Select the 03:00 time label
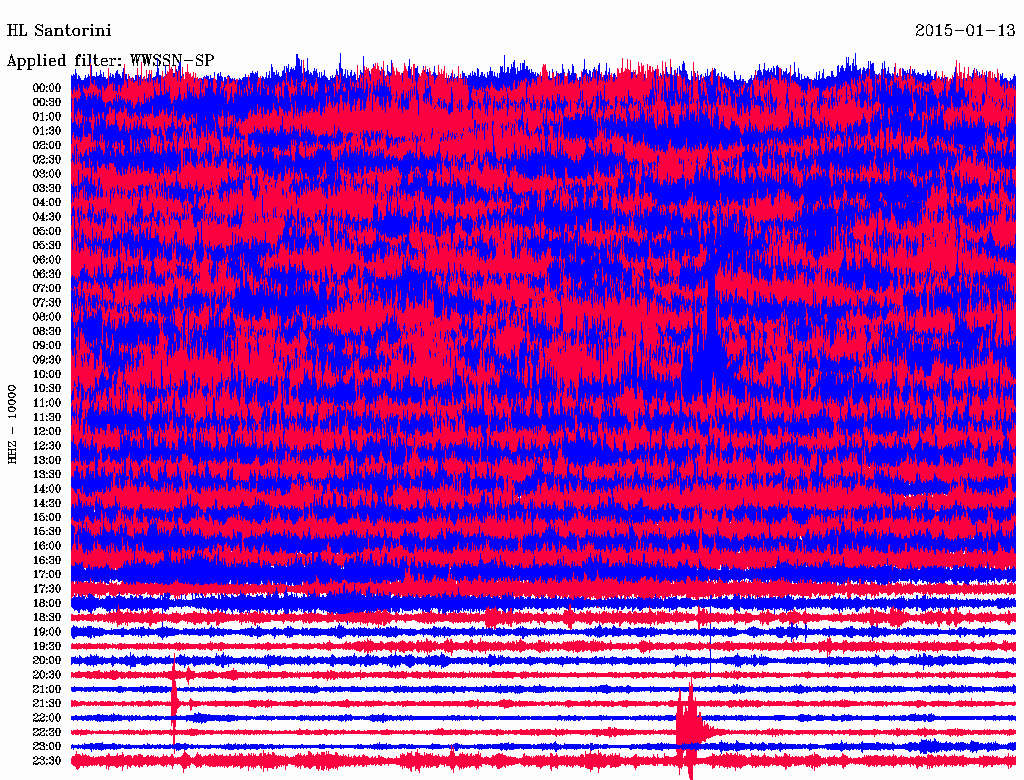Viewport: 1024px width, 780px height. tap(47, 174)
